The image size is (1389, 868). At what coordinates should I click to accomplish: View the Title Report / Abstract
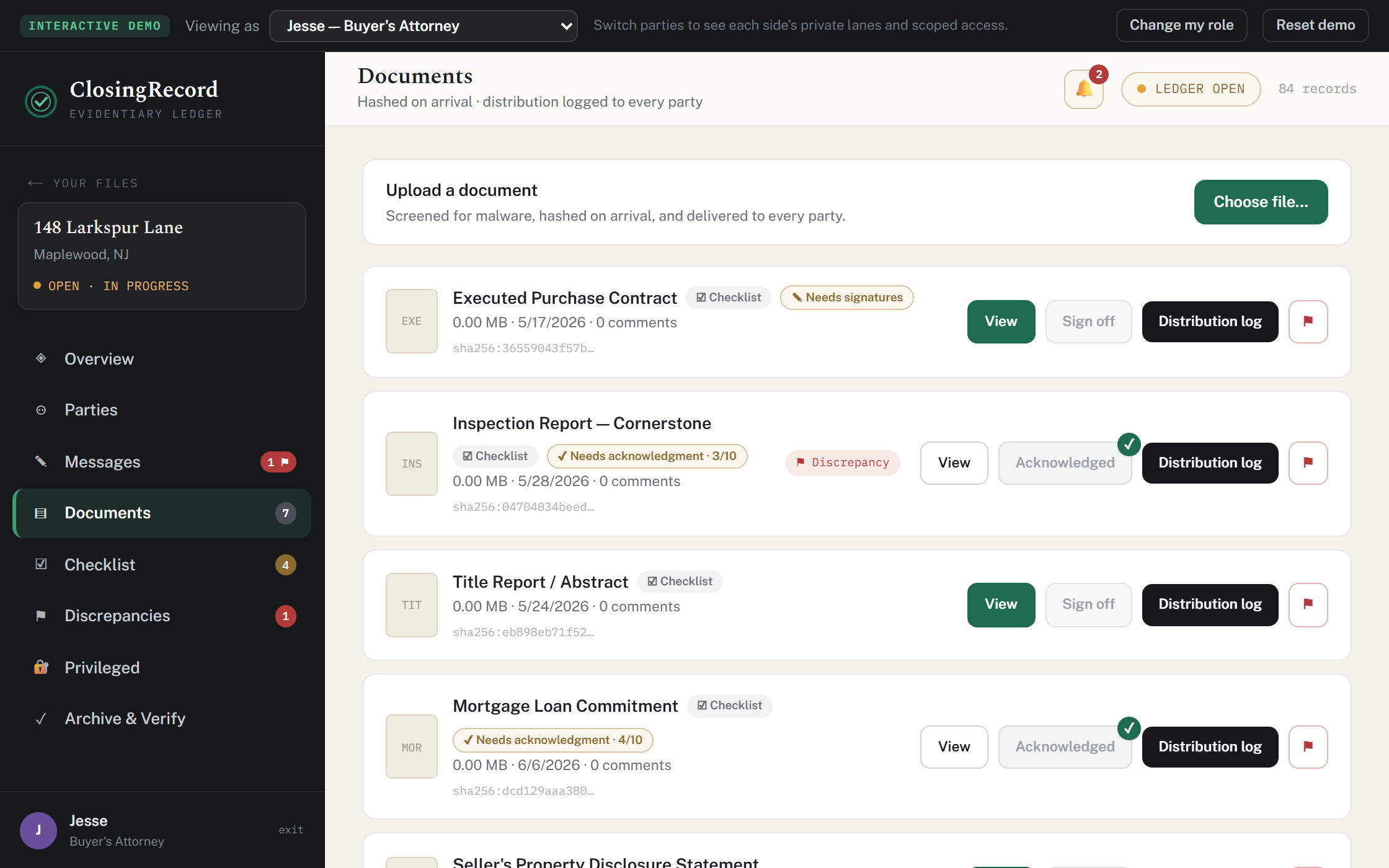pos(1001,604)
